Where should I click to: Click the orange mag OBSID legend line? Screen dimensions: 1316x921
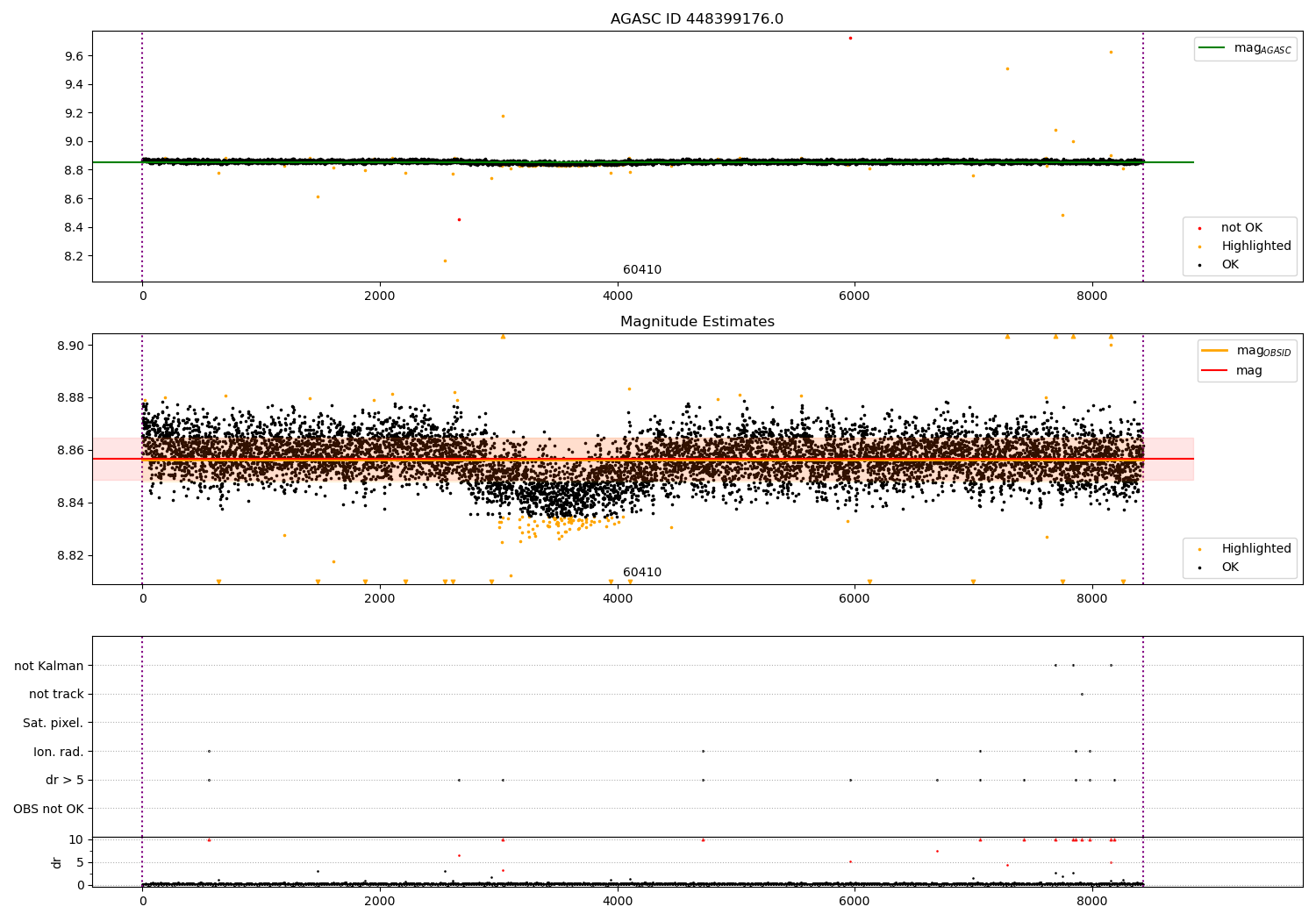point(1215,351)
